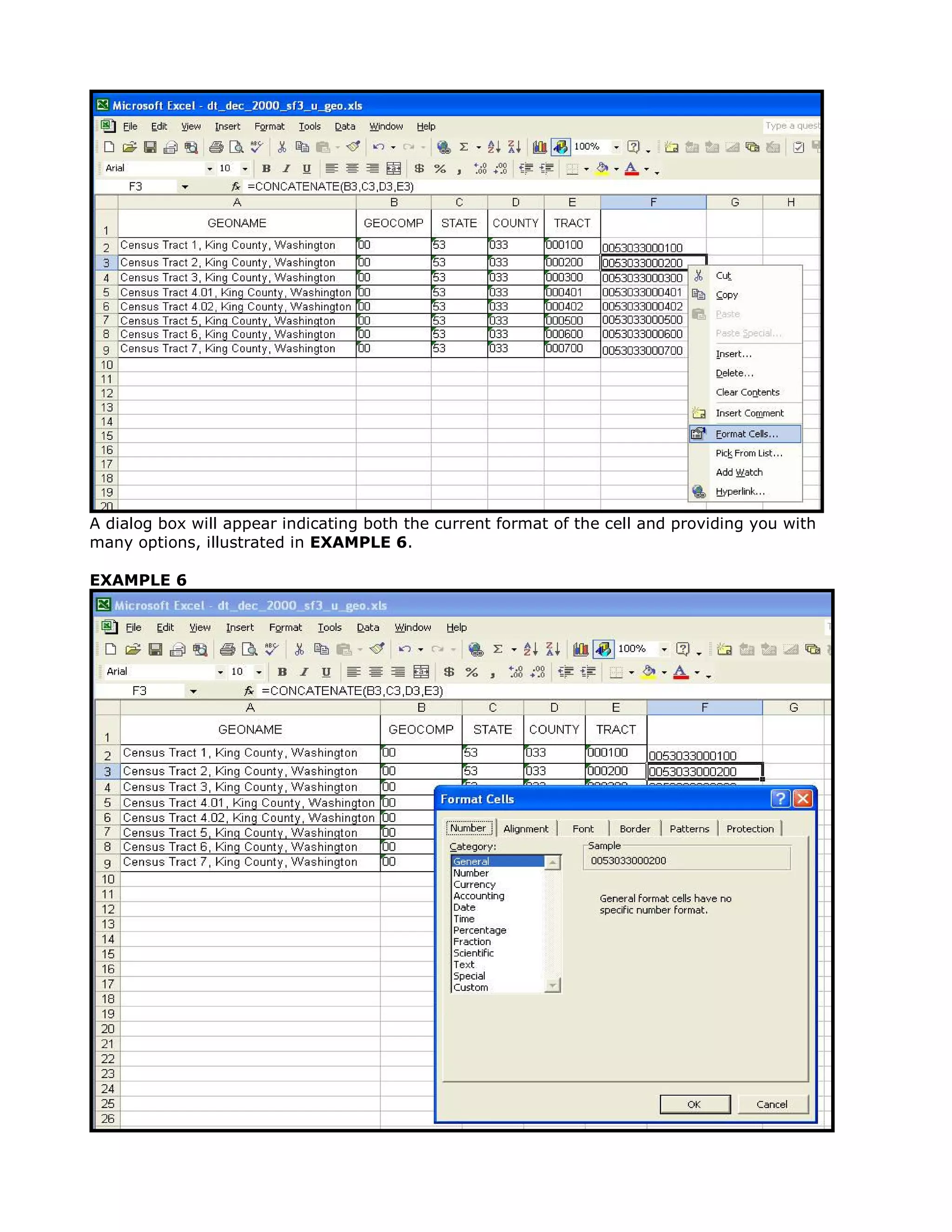Click Increase Decimal icon in context-menu Excel window

coord(481,168)
